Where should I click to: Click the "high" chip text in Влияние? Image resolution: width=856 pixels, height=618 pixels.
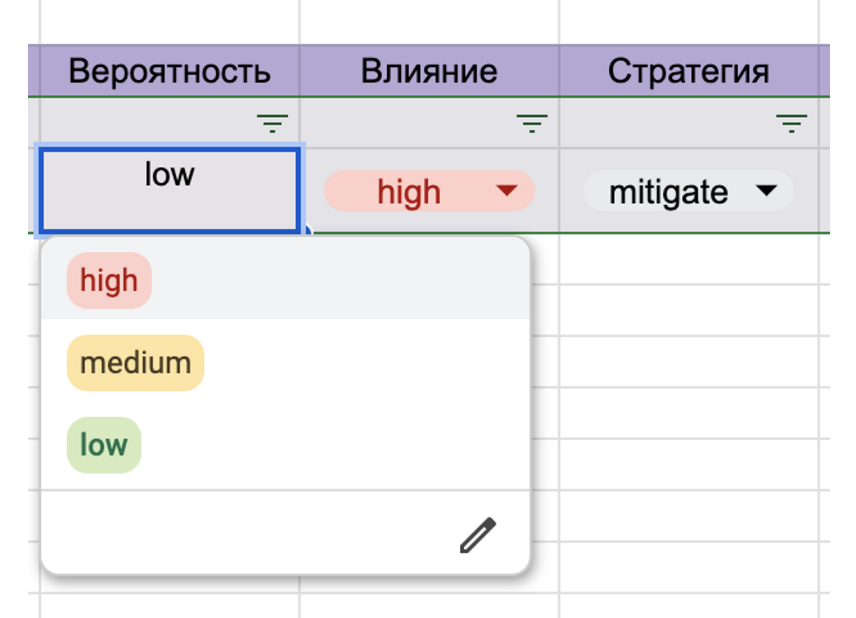(x=409, y=192)
